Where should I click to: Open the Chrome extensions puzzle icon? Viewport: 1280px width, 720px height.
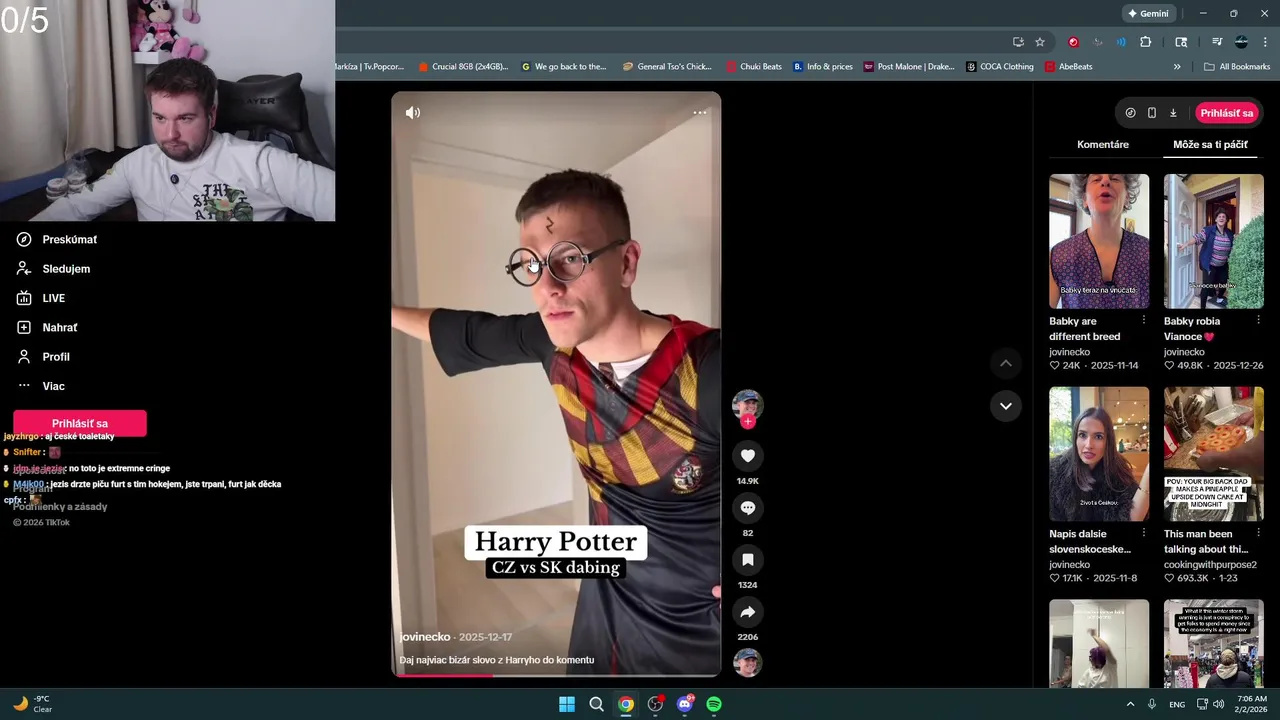coord(1146,42)
